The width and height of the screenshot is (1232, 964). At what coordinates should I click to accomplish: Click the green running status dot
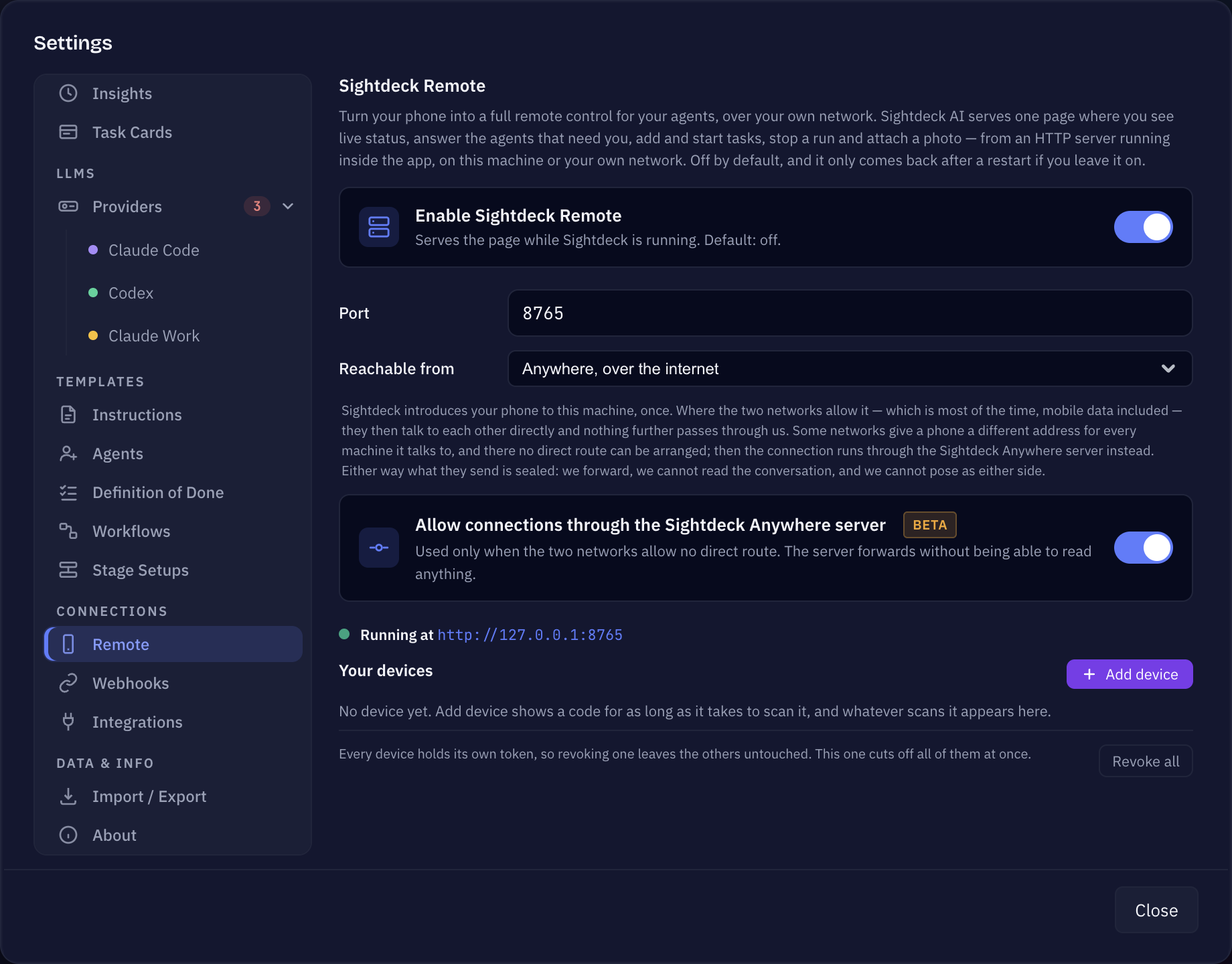(x=344, y=634)
